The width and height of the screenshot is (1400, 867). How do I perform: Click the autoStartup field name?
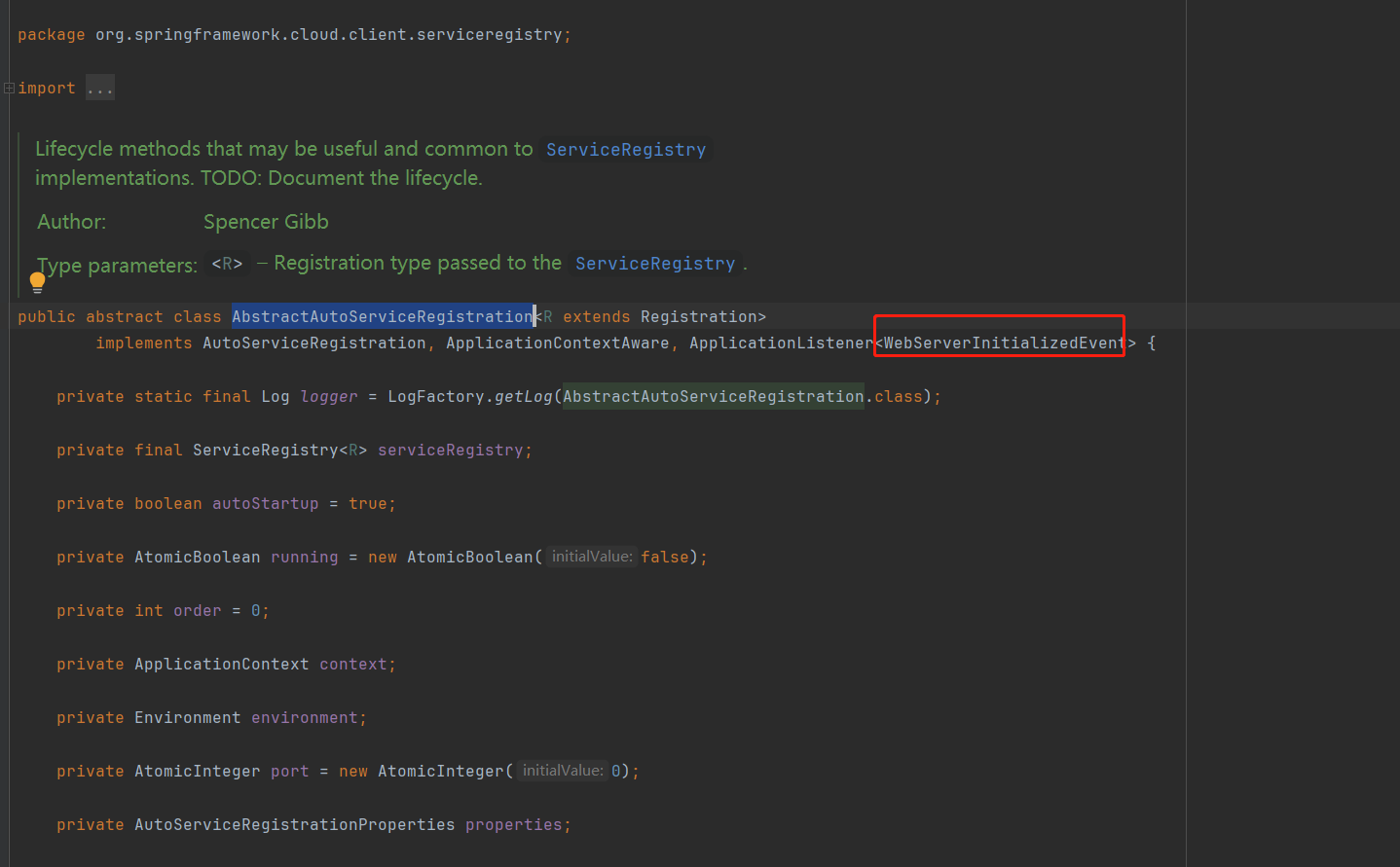pos(265,504)
